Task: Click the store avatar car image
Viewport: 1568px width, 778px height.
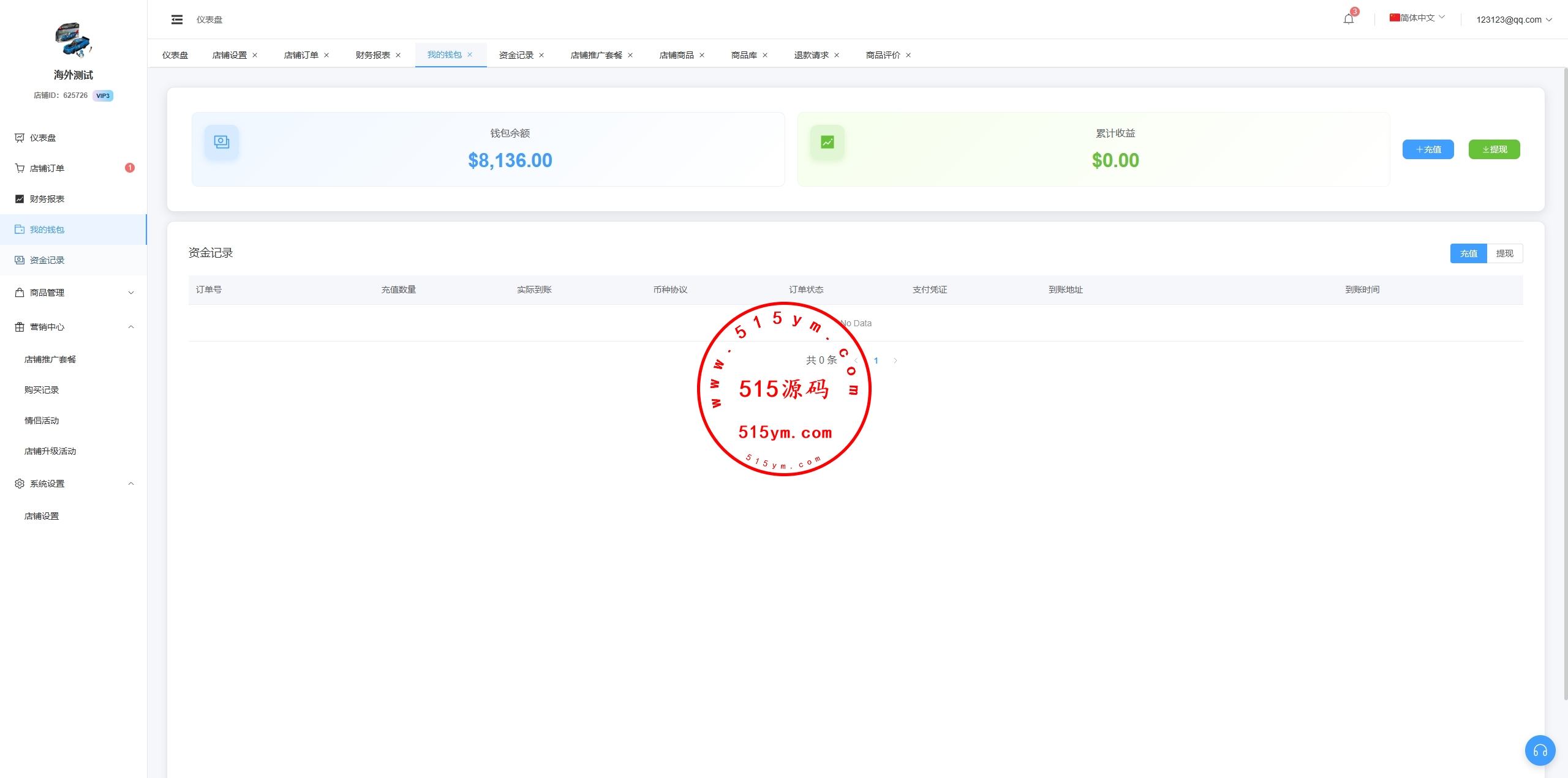Action: pos(73,40)
